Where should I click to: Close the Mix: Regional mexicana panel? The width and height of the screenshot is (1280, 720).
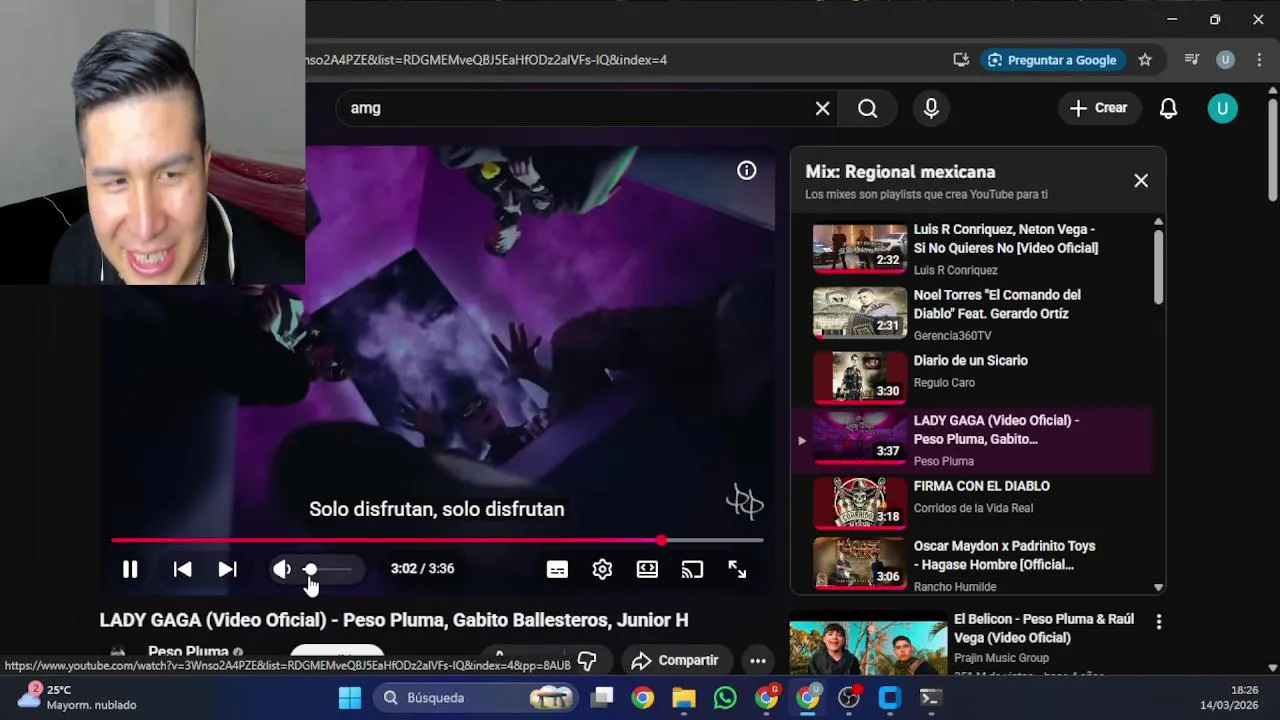(1141, 181)
